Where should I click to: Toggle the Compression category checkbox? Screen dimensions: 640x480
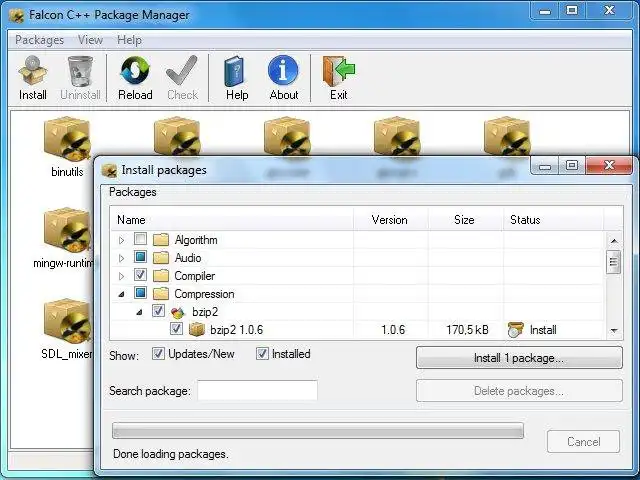[x=140, y=293]
